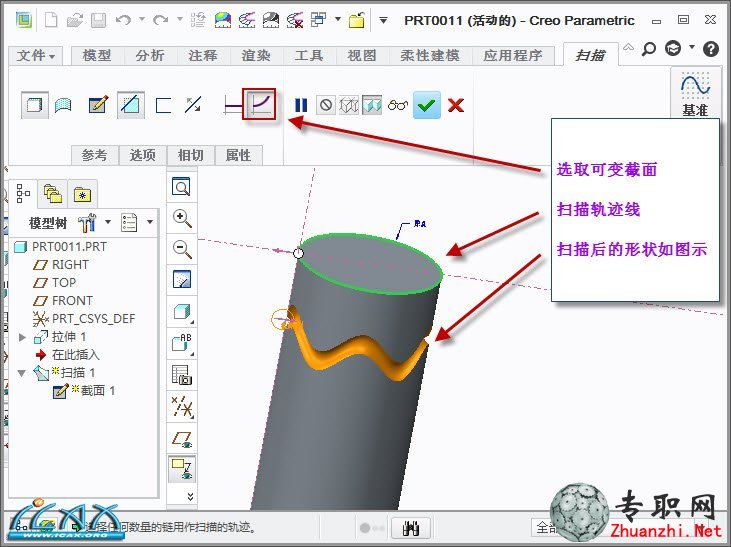This screenshot has height=547, width=731.
Task: Switch to the 视图 ribbon tab
Action: pyautogui.click(x=362, y=55)
